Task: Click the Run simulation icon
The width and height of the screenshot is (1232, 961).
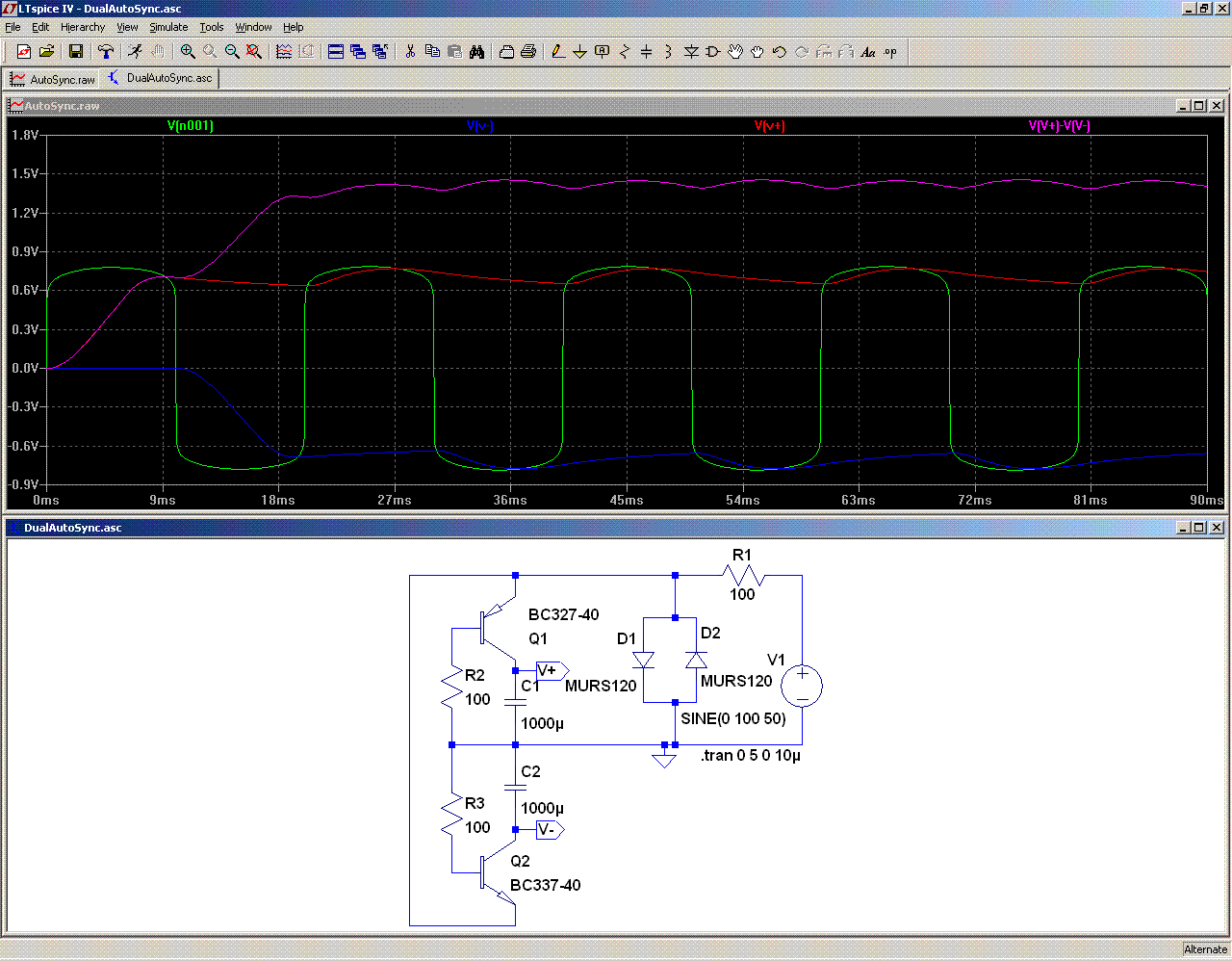Action: tap(136, 52)
